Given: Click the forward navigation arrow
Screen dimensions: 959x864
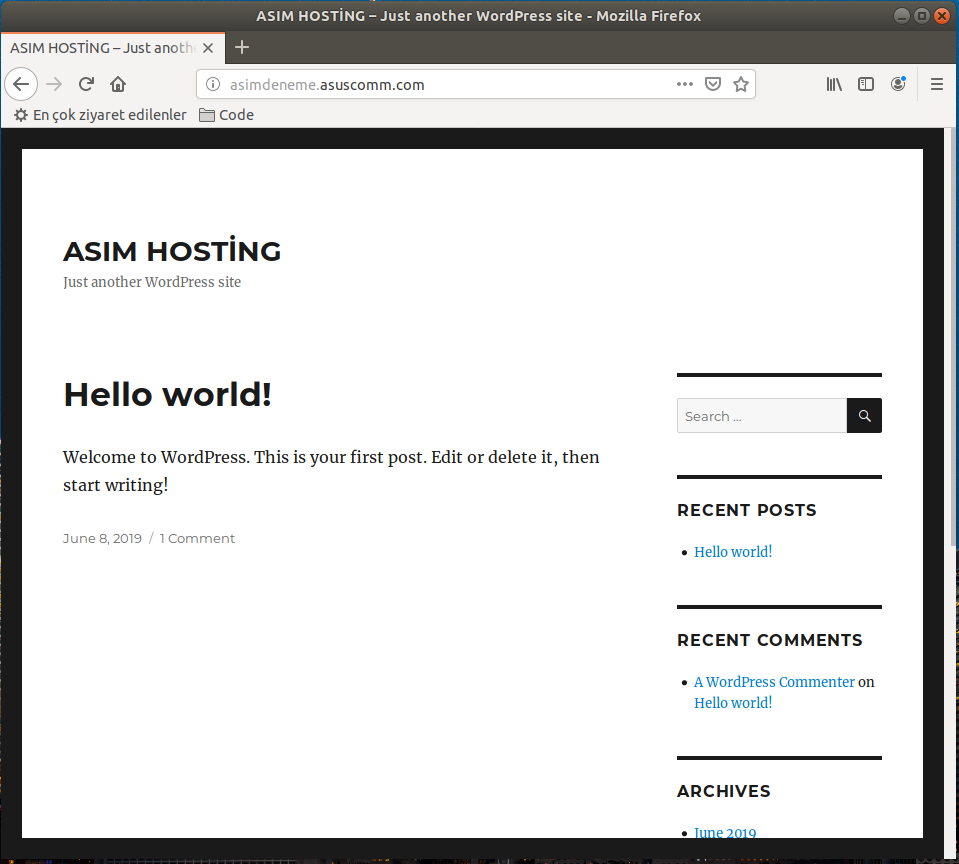Looking at the screenshot, I should (x=54, y=84).
